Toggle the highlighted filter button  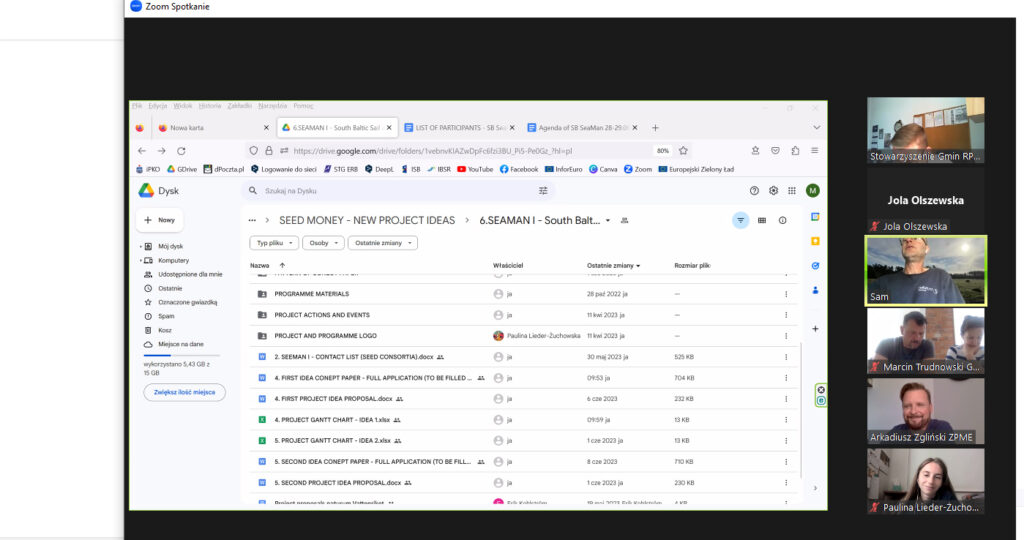[741, 221]
